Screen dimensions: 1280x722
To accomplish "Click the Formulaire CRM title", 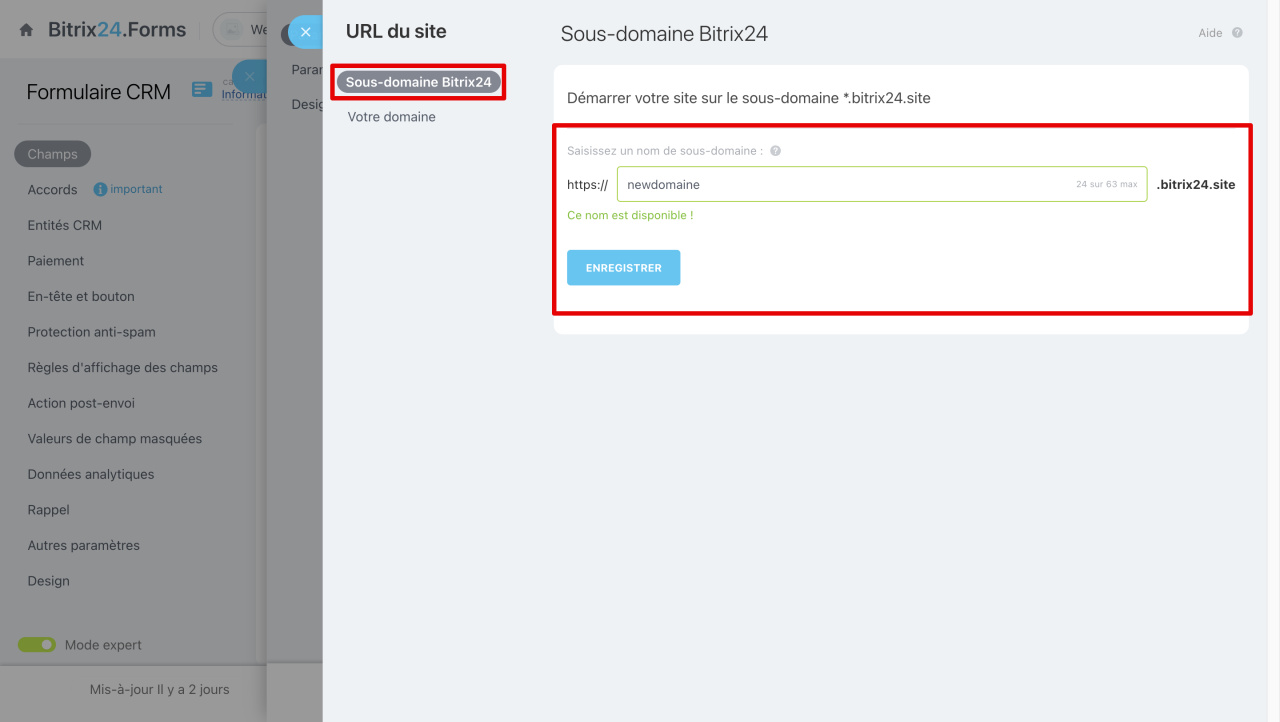I will pos(99,92).
